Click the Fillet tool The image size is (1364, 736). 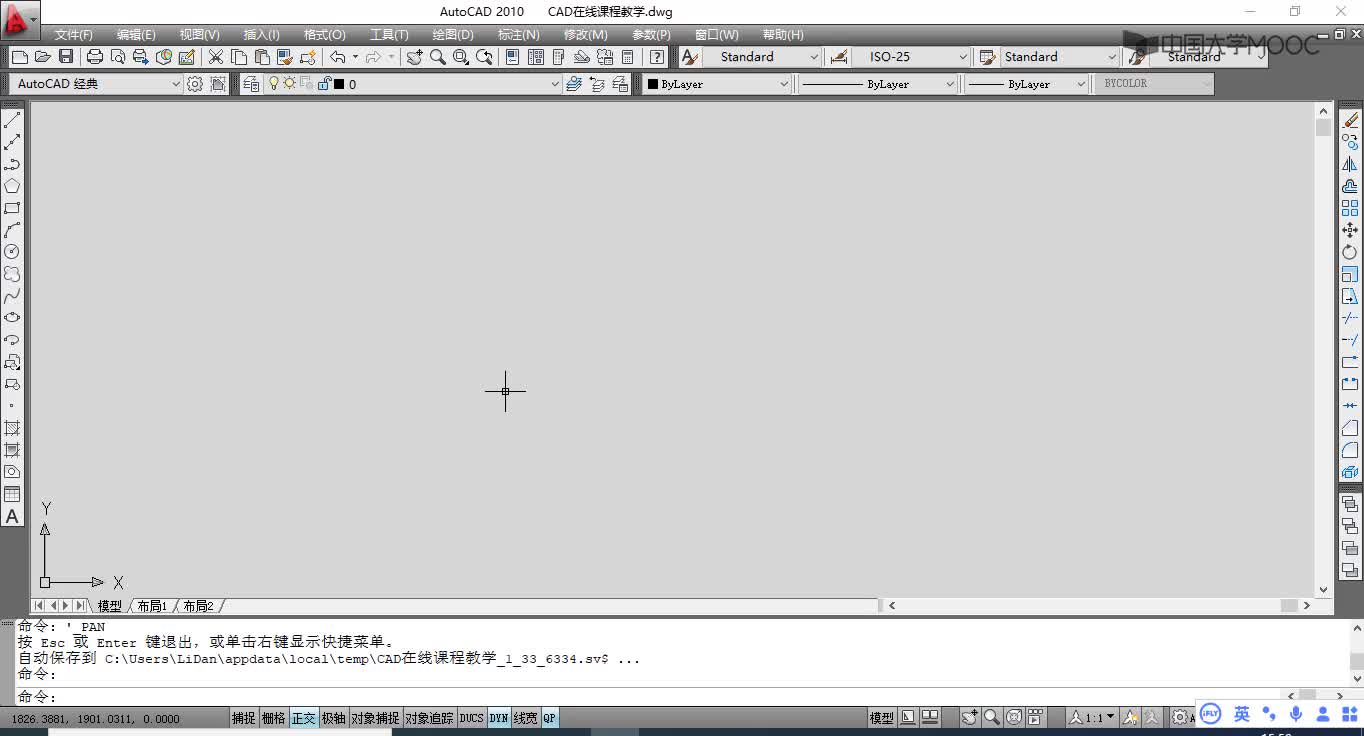coord(1350,450)
